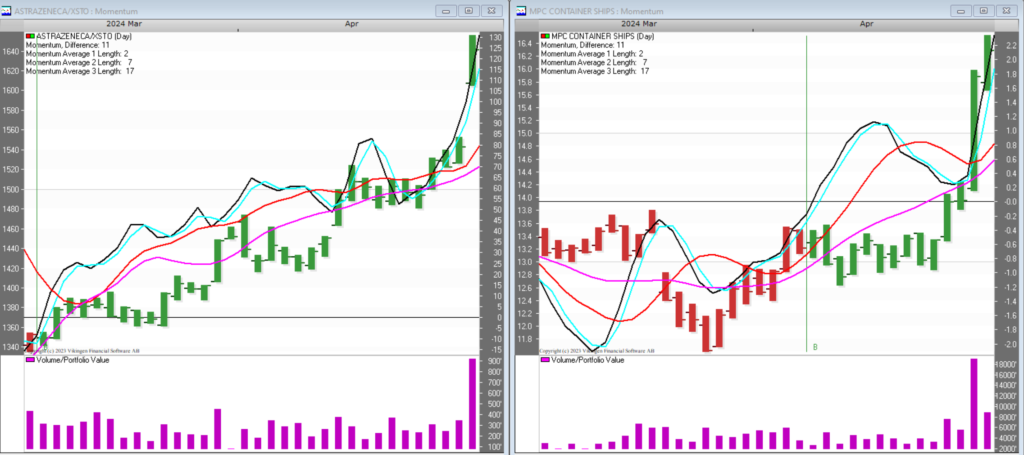The height and width of the screenshot is (455, 1024).
Task: Click the MPC Container Ships window system icon
Action: click(521, 8)
